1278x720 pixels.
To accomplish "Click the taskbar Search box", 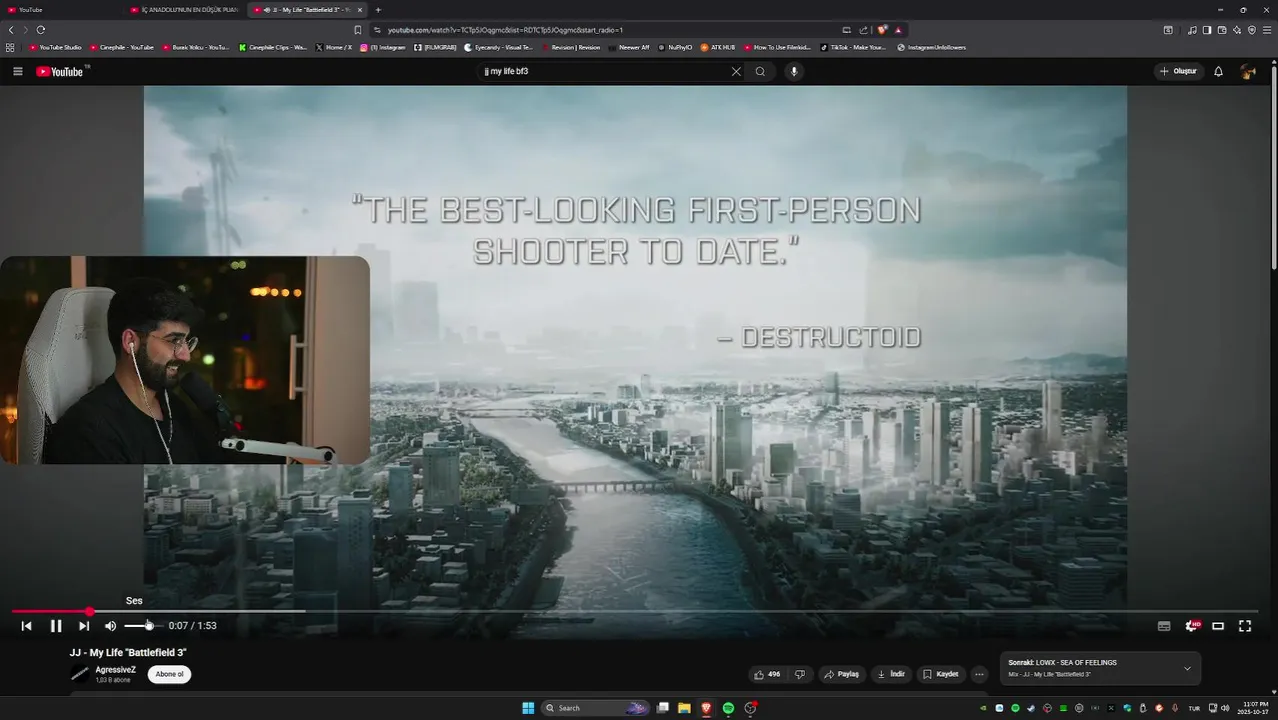I will click(596, 708).
